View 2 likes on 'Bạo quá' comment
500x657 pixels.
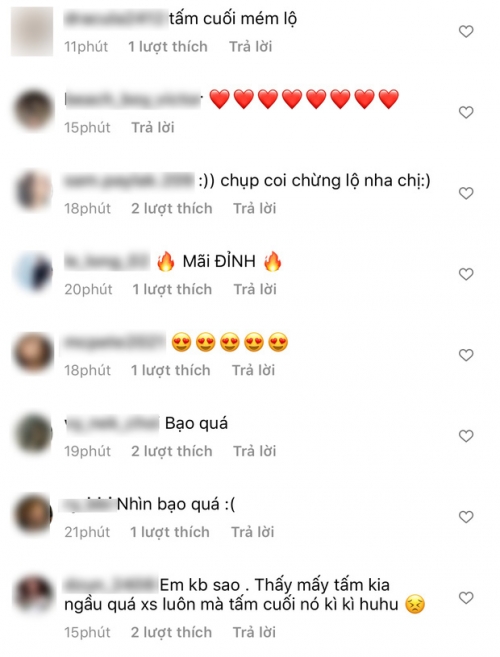click(x=172, y=451)
